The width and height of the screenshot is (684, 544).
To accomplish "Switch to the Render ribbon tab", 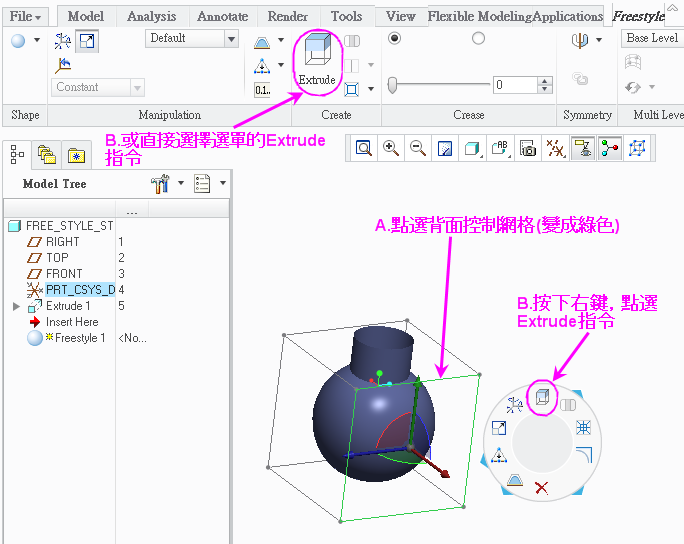I will coord(287,17).
